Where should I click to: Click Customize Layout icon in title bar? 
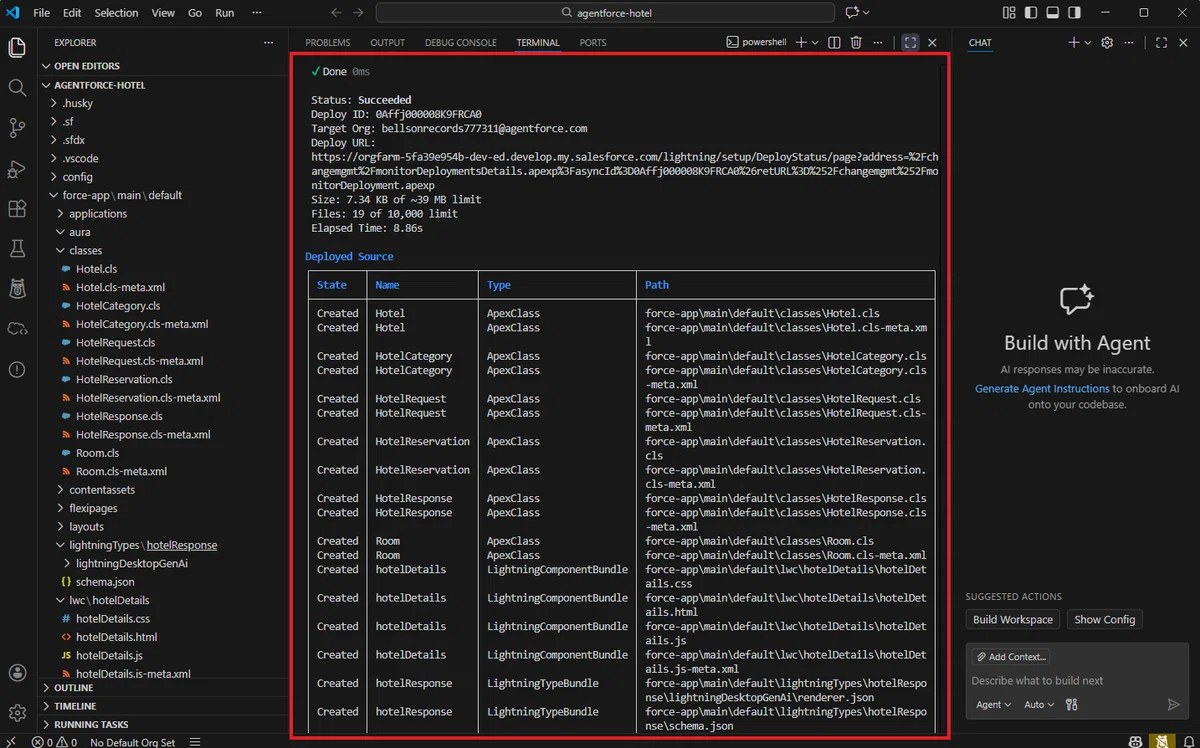pyautogui.click(x=1008, y=13)
